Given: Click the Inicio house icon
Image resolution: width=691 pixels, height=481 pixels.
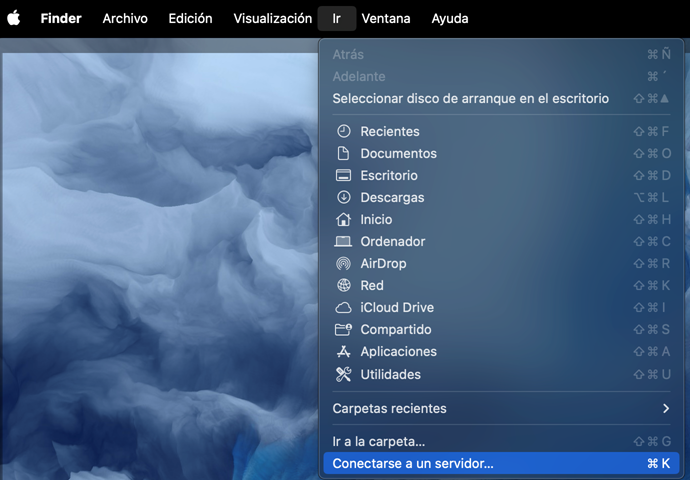Looking at the screenshot, I should (343, 219).
